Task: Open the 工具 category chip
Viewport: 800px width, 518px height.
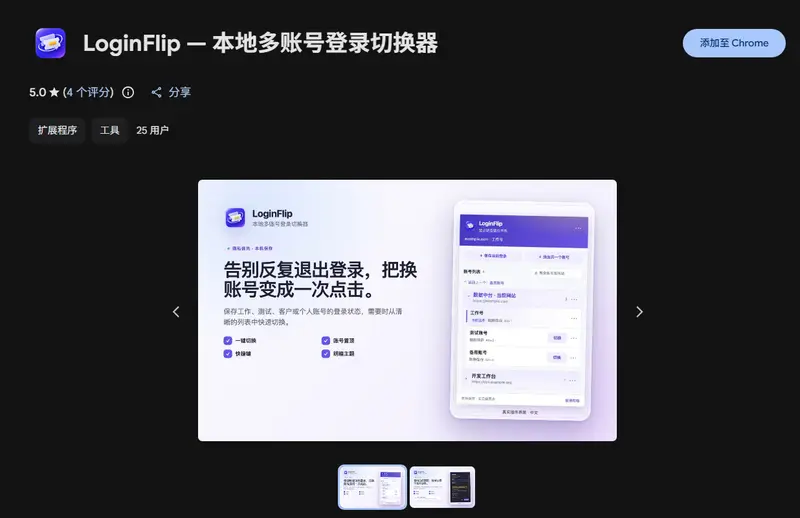Action: [109, 130]
